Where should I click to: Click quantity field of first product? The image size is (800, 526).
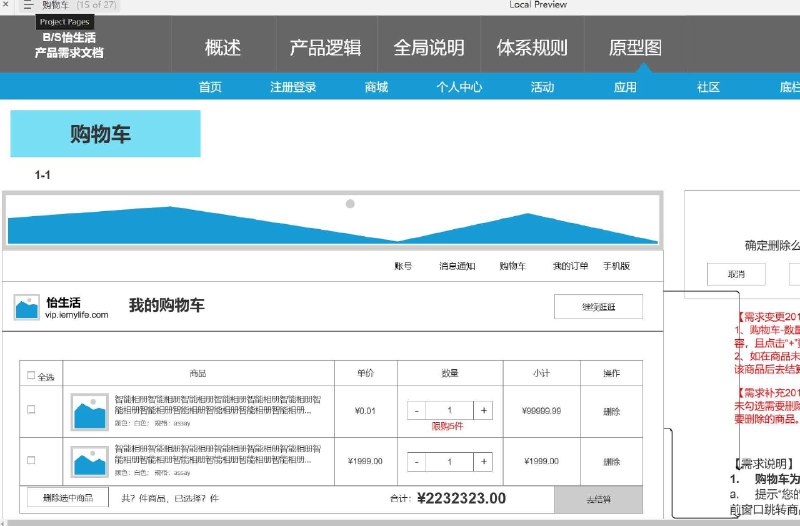click(x=449, y=411)
